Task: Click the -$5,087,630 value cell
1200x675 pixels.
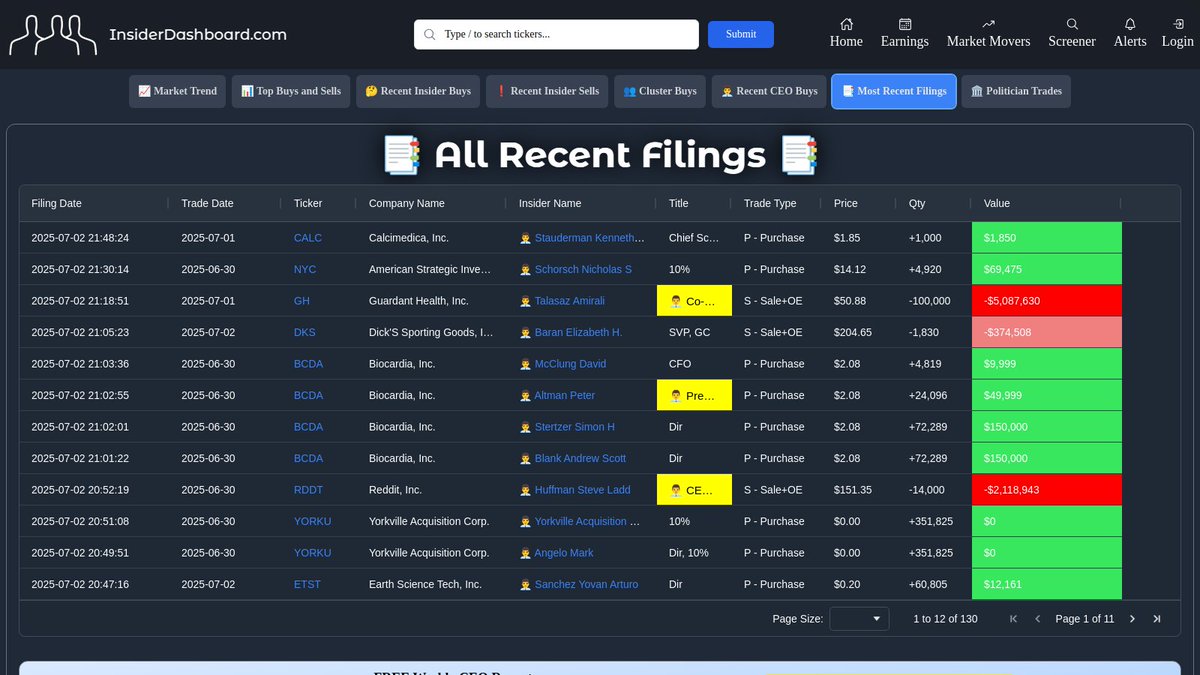Action: 1047,301
